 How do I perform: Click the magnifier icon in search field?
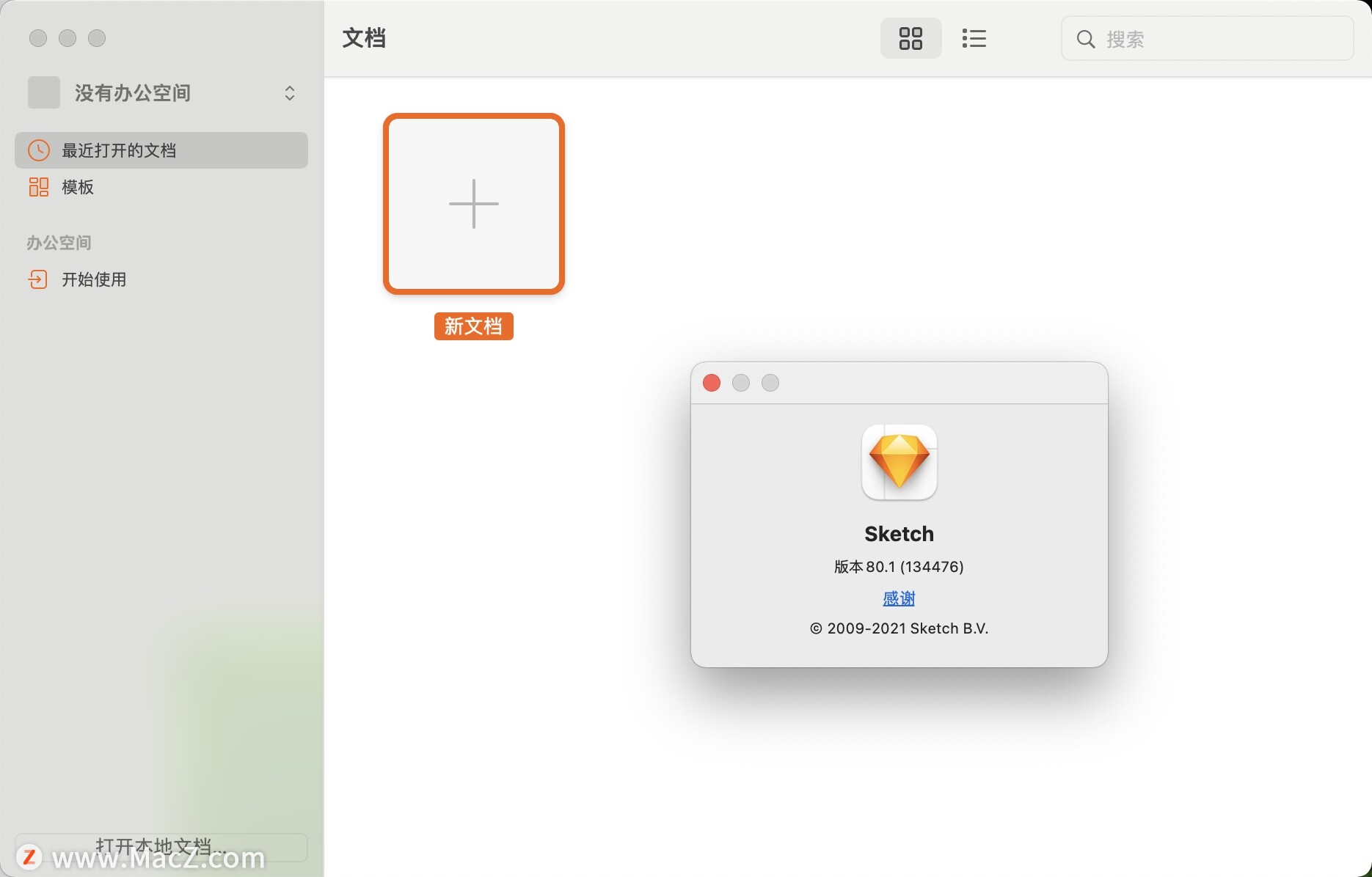(1086, 39)
